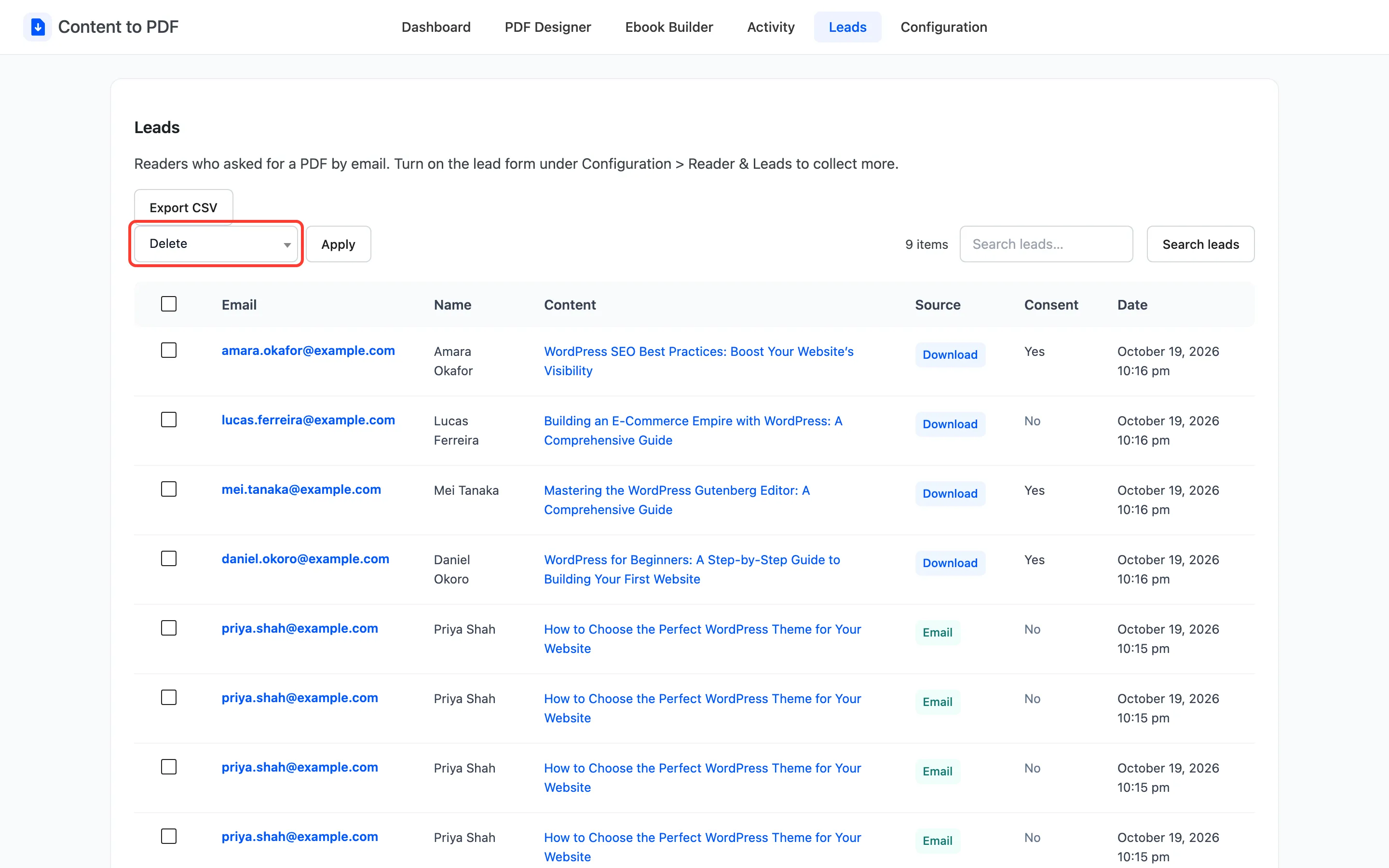Image resolution: width=1389 pixels, height=868 pixels.
Task: Click Download badge in Mei Tanaka row
Action: 950,494
